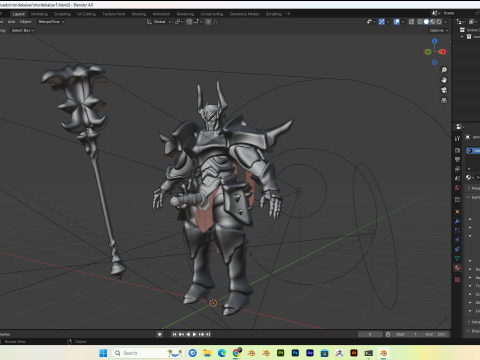Select solid viewport shading

(x=426, y=22)
